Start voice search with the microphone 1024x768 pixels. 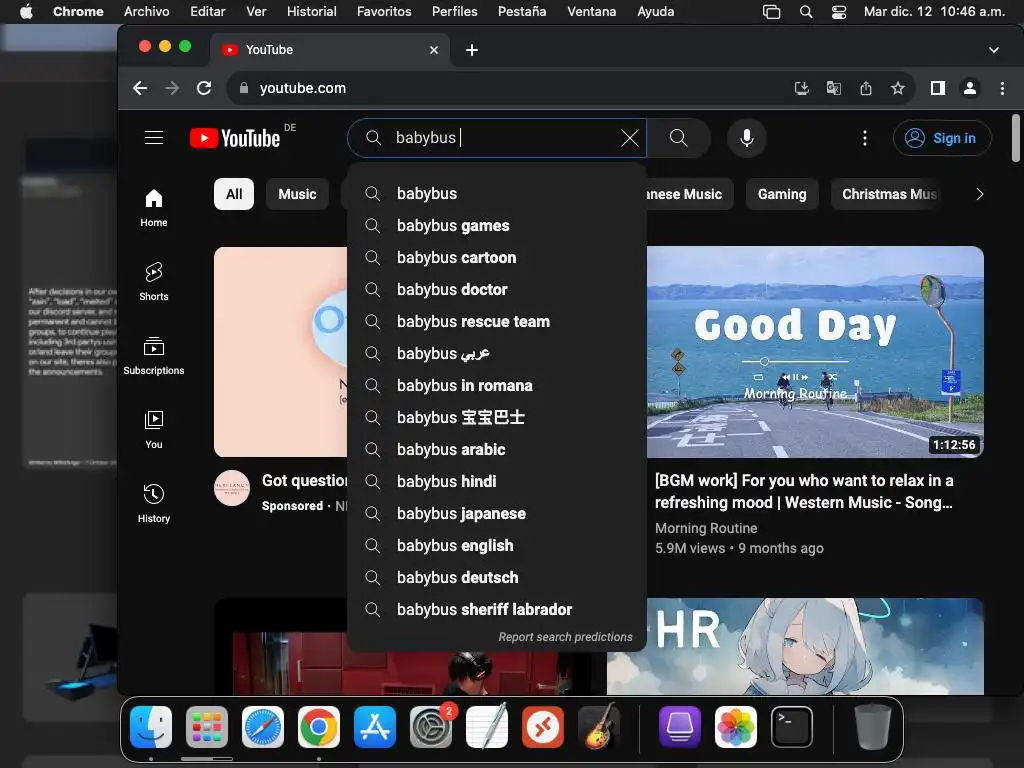click(746, 138)
